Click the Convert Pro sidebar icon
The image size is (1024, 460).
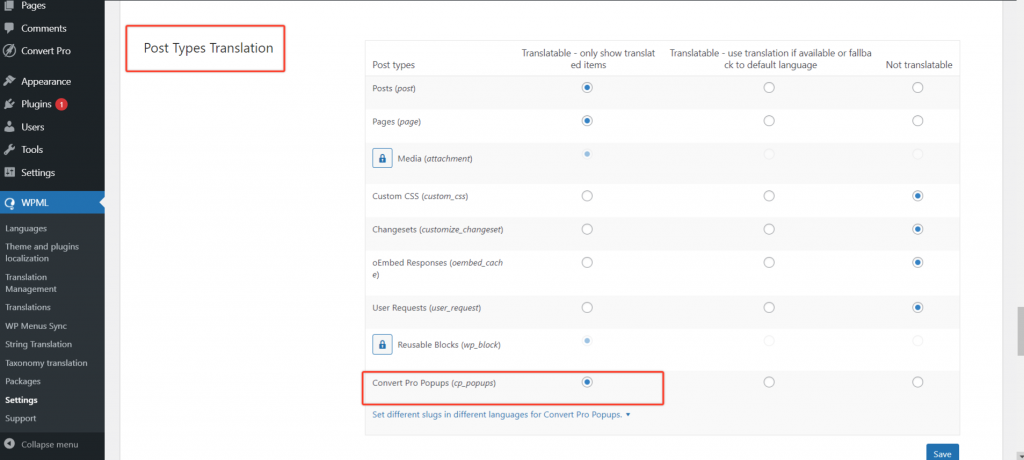(9, 50)
